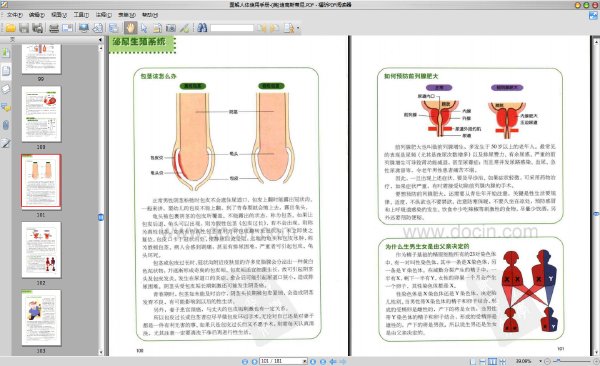
Task: Open the Layers side panel
Action: (6, 89)
